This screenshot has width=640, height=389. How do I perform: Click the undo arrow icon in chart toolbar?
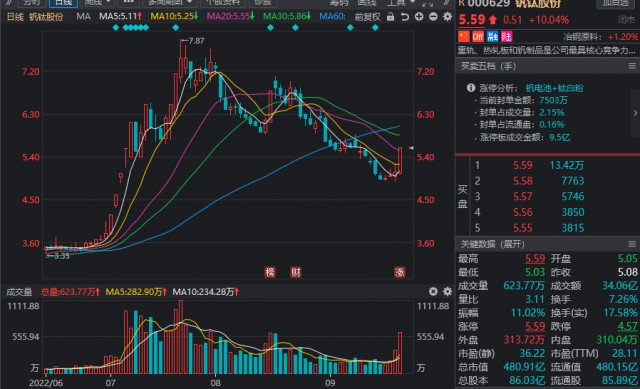405,17
